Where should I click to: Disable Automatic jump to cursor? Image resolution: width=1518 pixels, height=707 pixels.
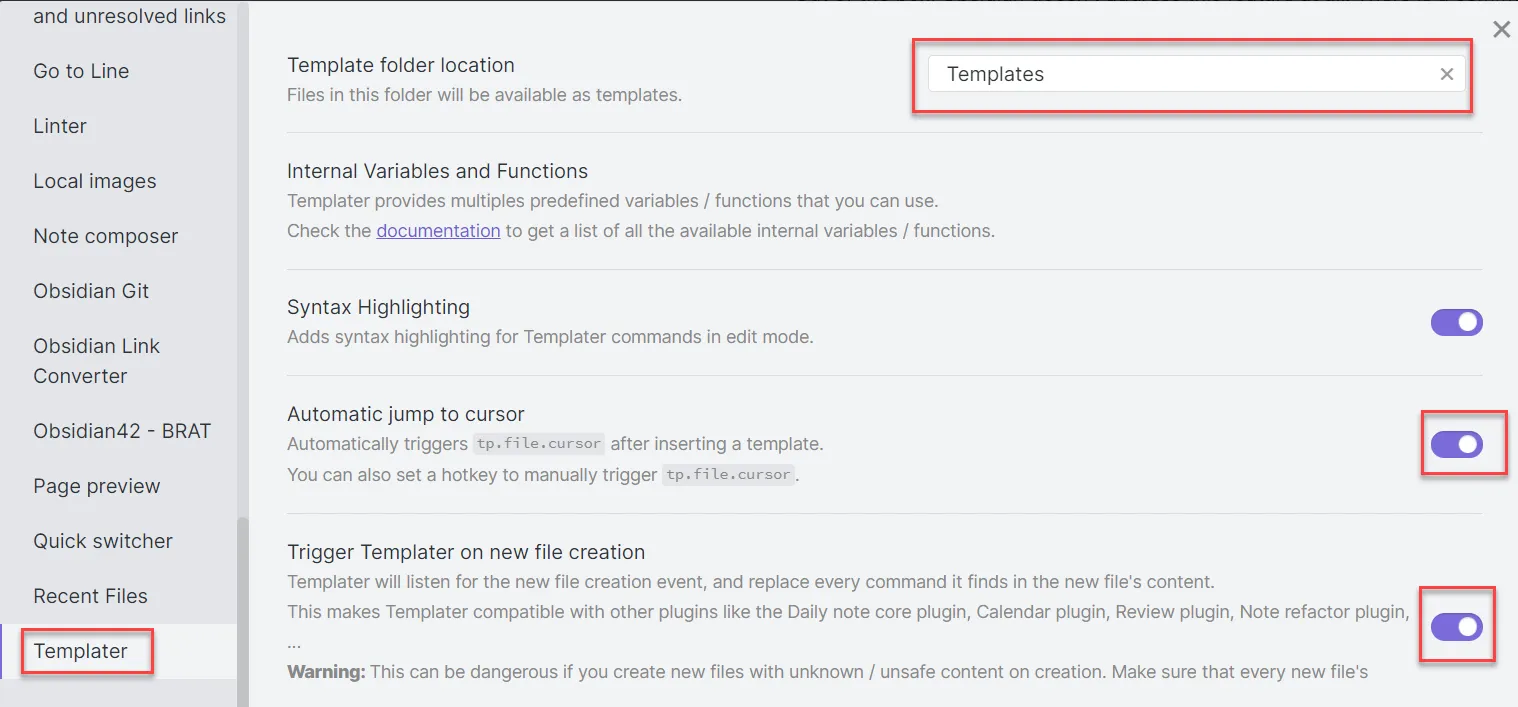coord(1456,444)
